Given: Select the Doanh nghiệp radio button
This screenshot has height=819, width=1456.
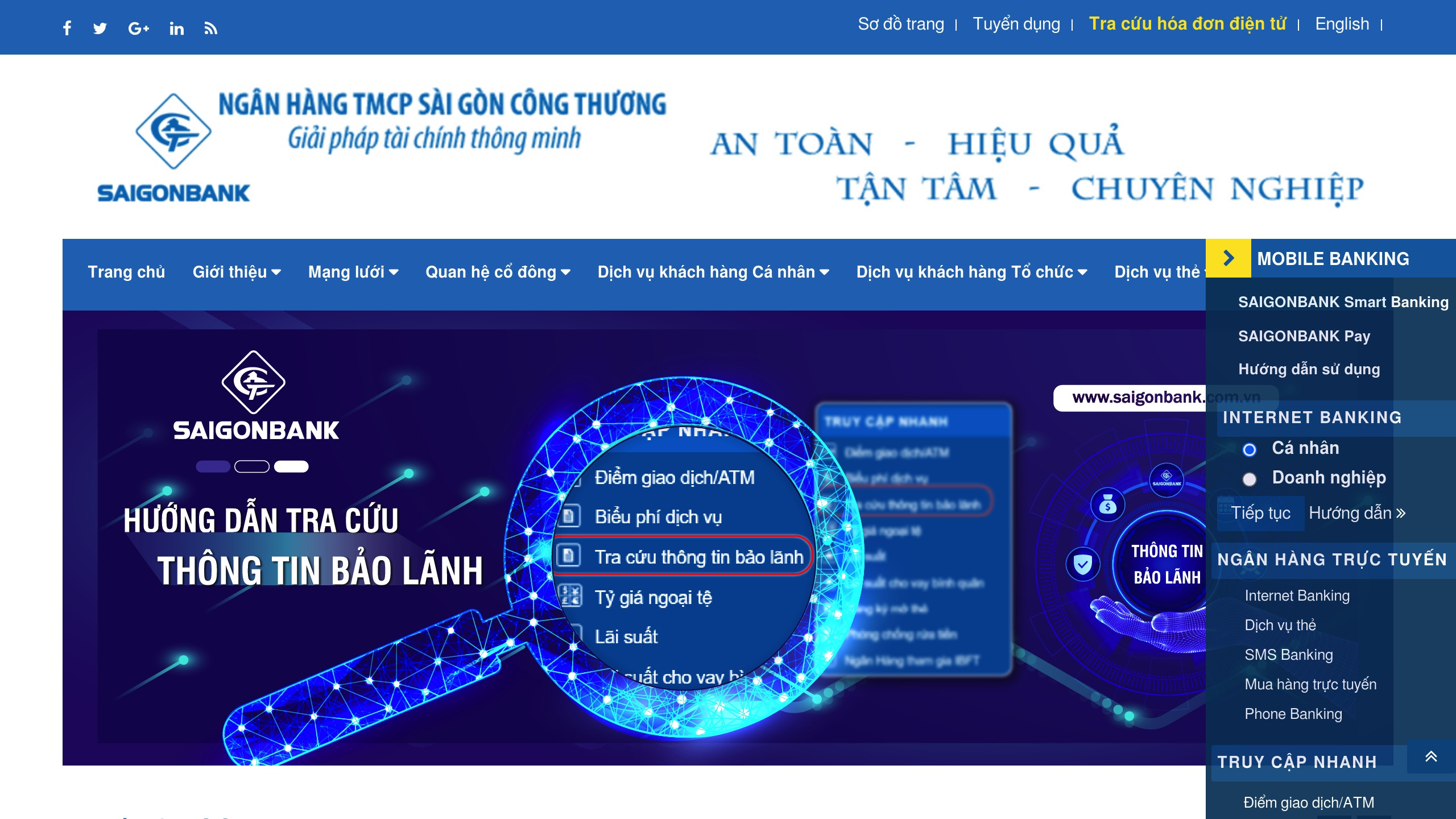Looking at the screenshot, I should pyautogui.click(x=1250, y=479).
